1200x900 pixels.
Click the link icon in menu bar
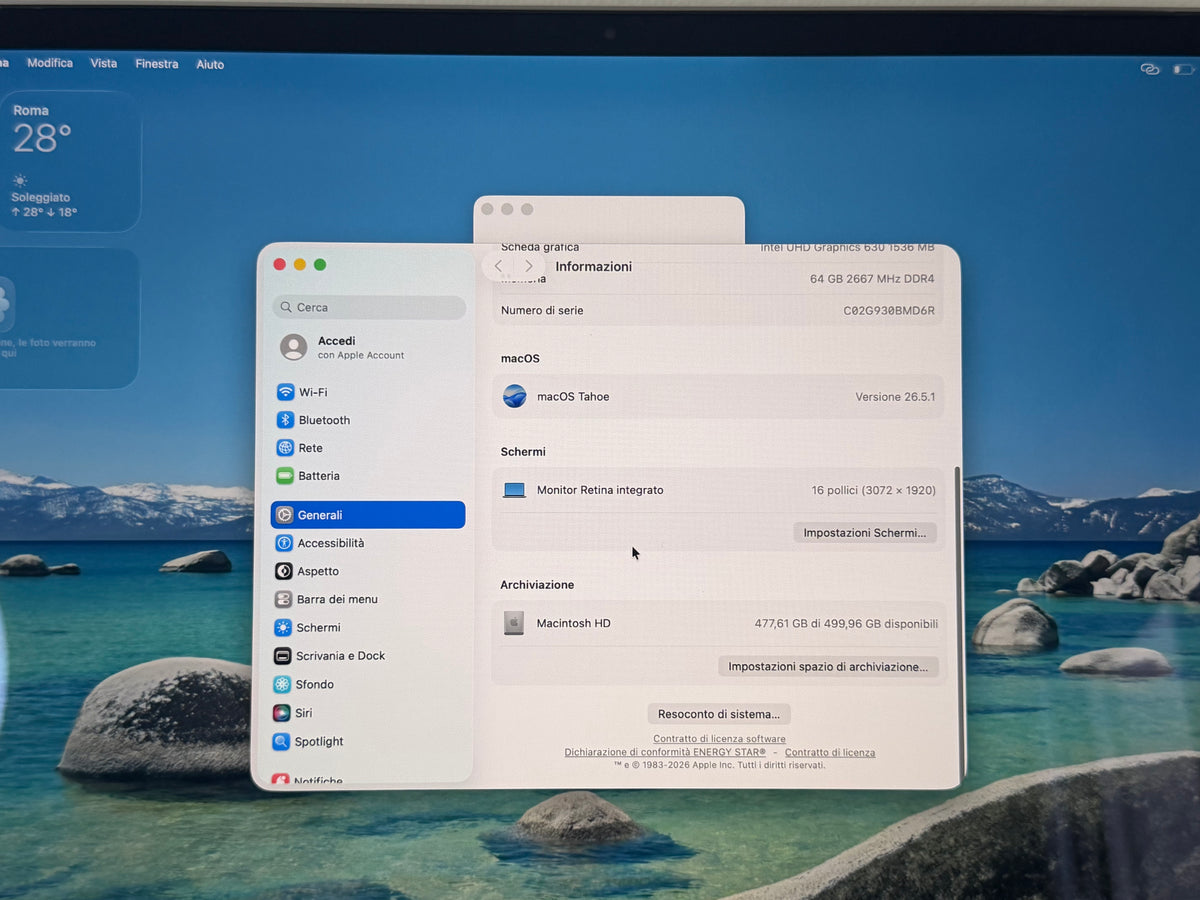[1150, 69]
